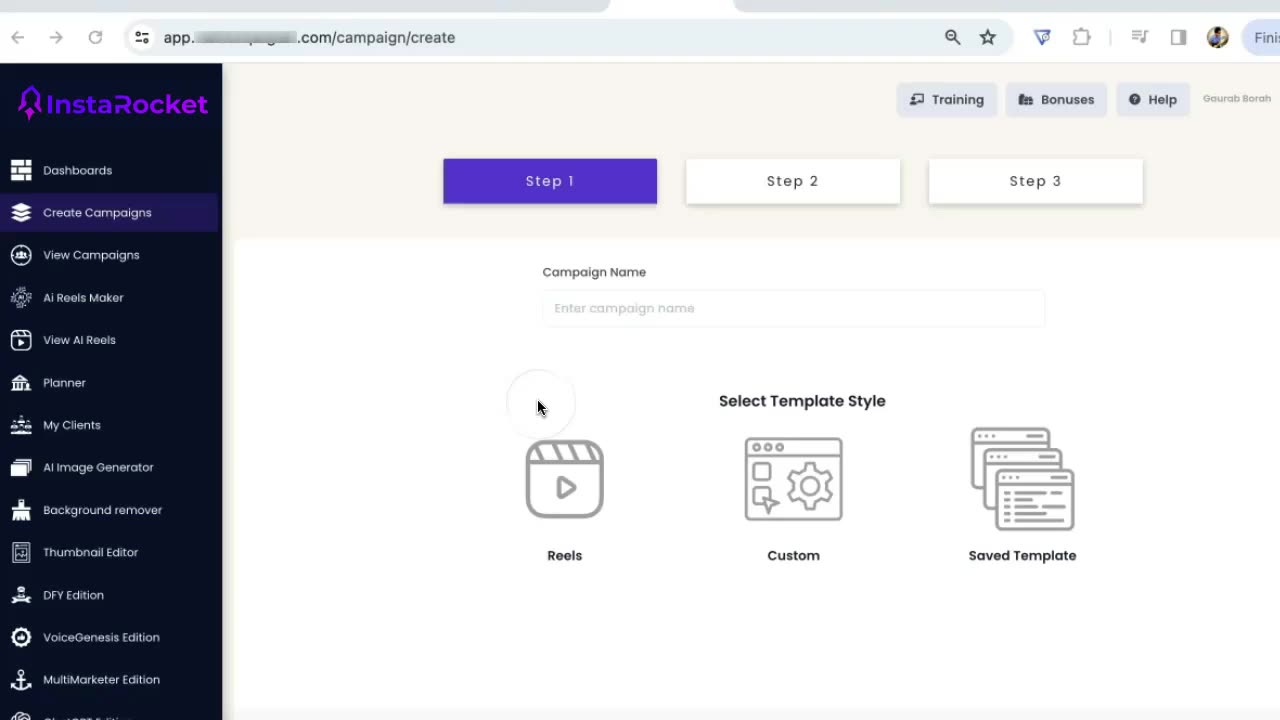Click the Ai Reels Maker icon

click(21, 298)
